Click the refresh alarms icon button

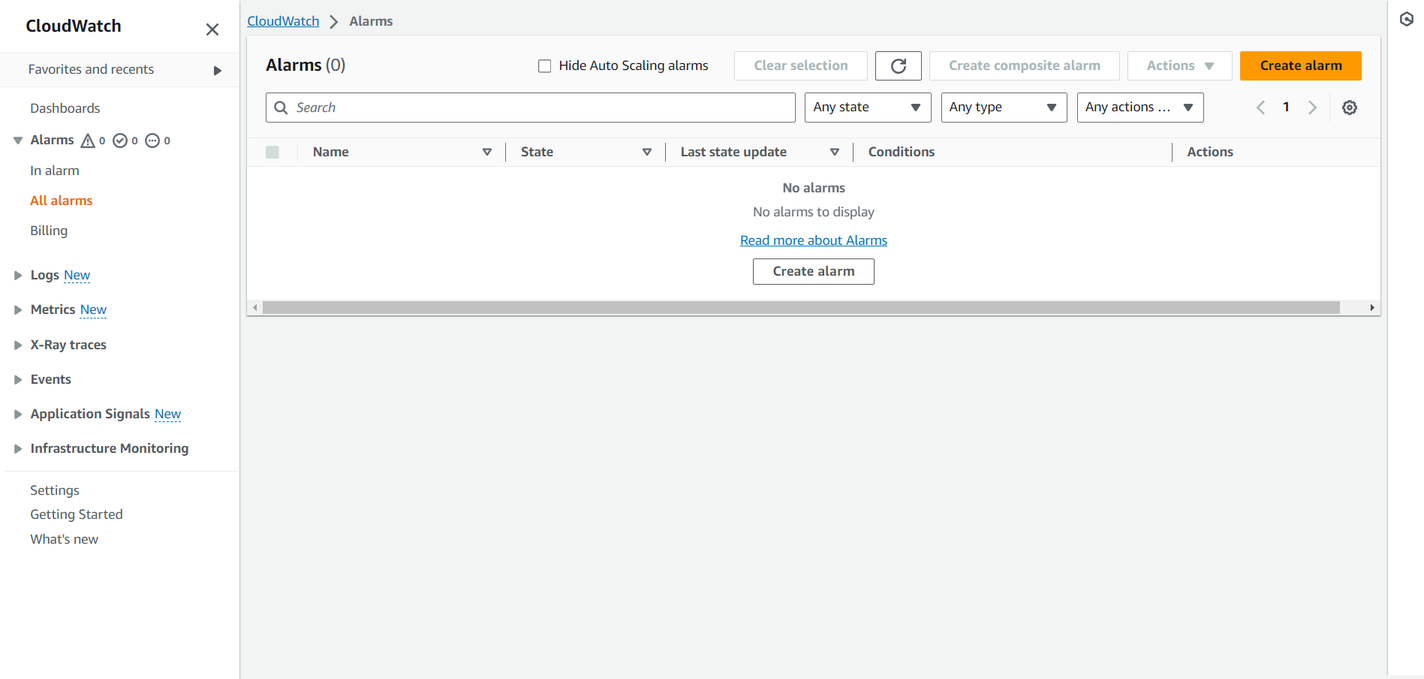pyautogui.click(x=898, y=66)
